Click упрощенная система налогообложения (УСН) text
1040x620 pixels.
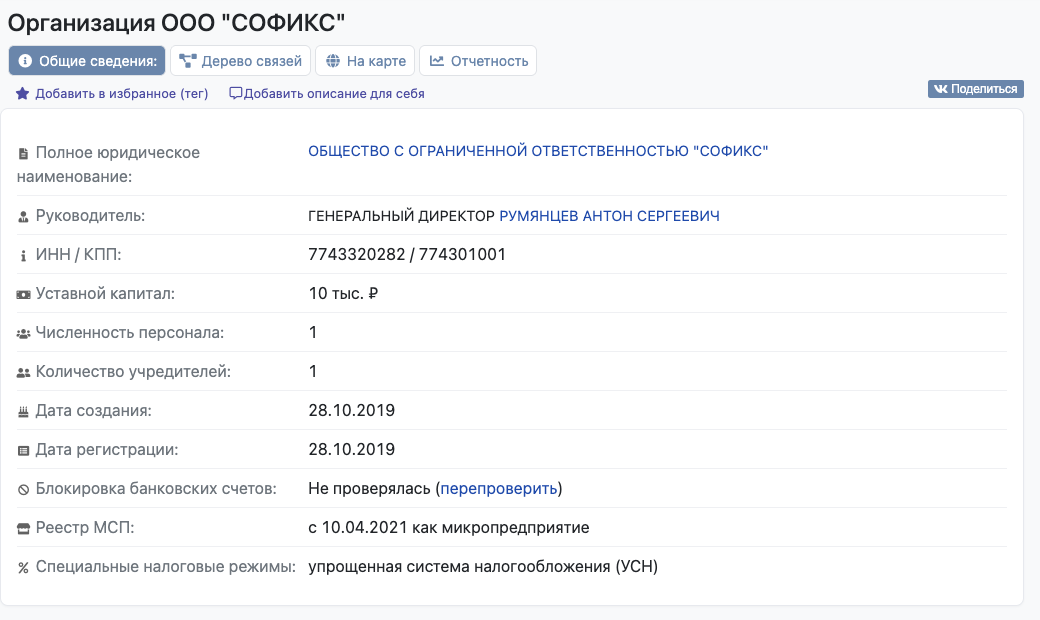pos(483,567)
